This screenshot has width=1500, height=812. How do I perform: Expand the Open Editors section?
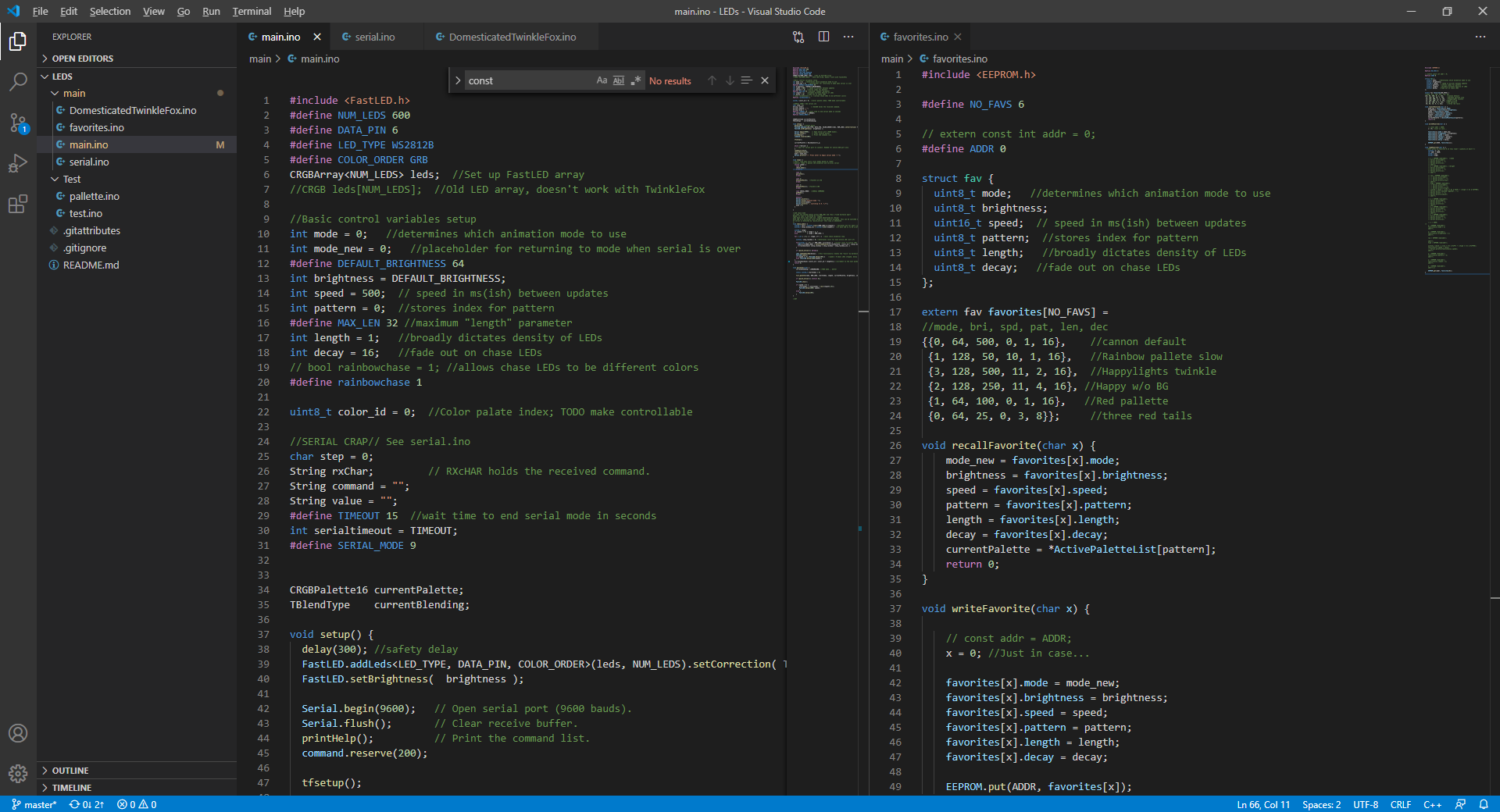[x=137, y=59]
